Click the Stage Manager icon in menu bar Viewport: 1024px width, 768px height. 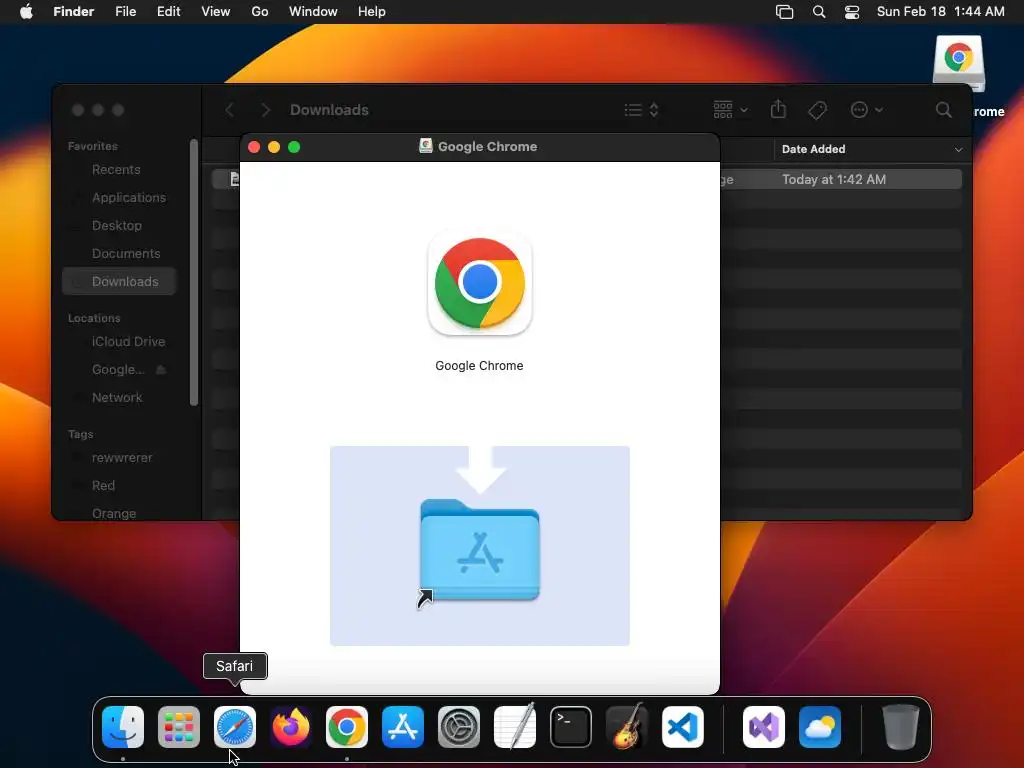(784, 12)
